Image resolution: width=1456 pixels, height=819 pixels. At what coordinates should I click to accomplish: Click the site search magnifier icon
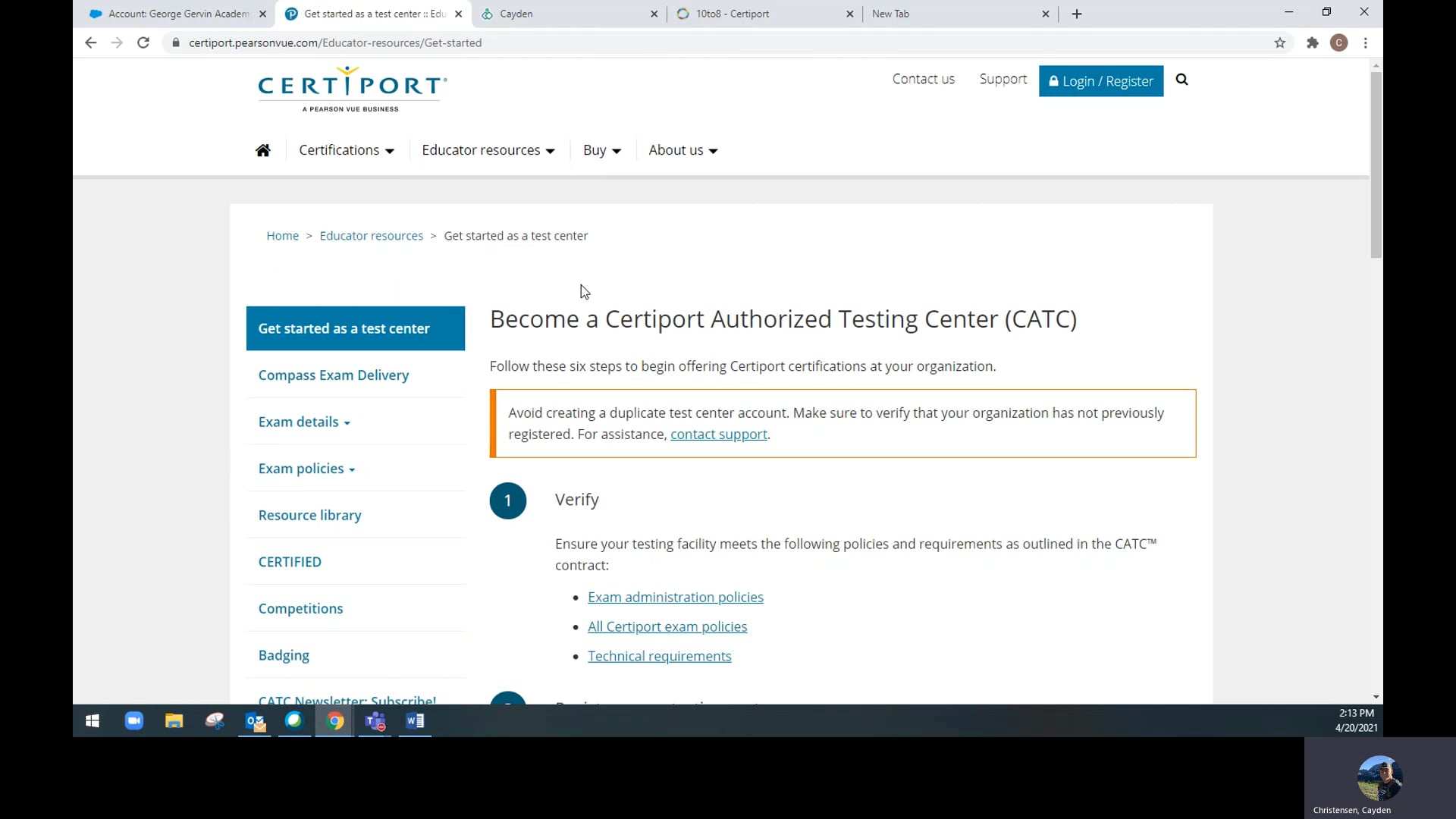(1181, 80)
